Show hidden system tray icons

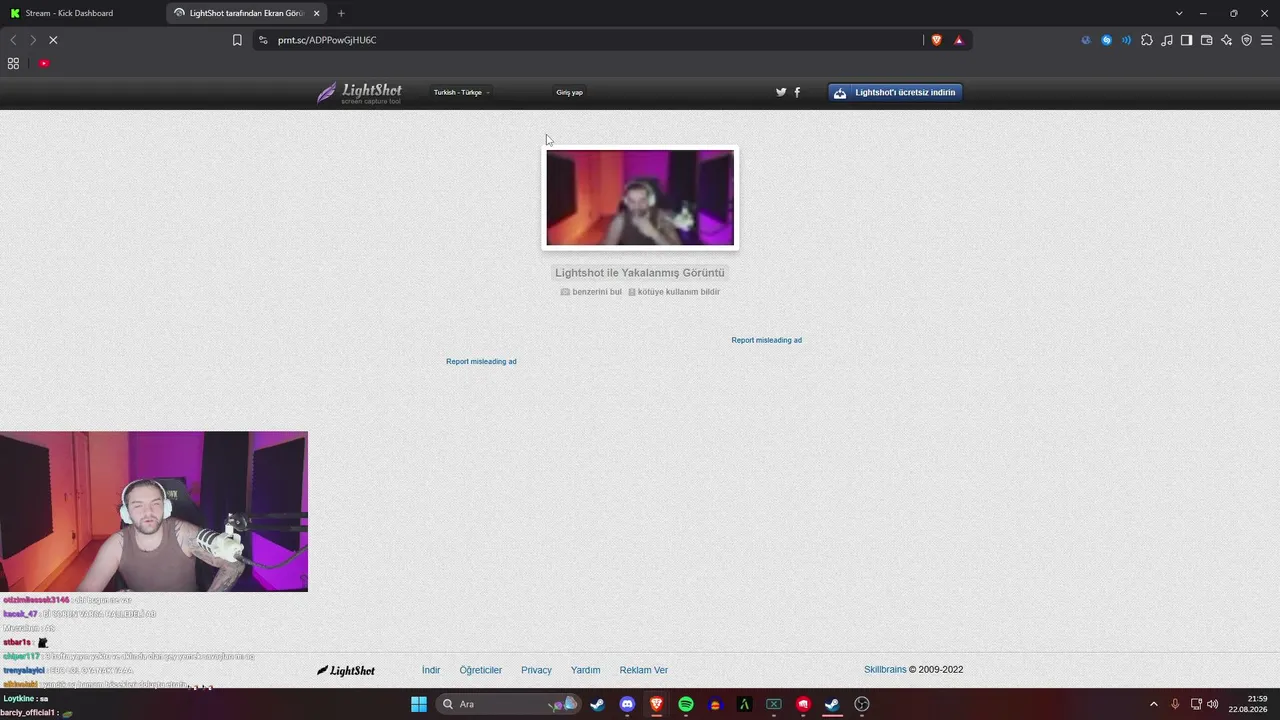(1154, 704)
